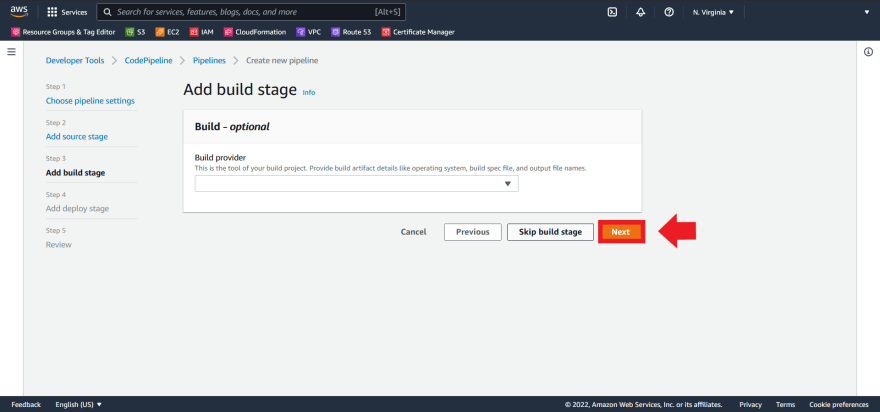Viewport: 880px width, 412px height.
Task: Launch the CloudShell terminal icon
Action: (x=612, y=12)
